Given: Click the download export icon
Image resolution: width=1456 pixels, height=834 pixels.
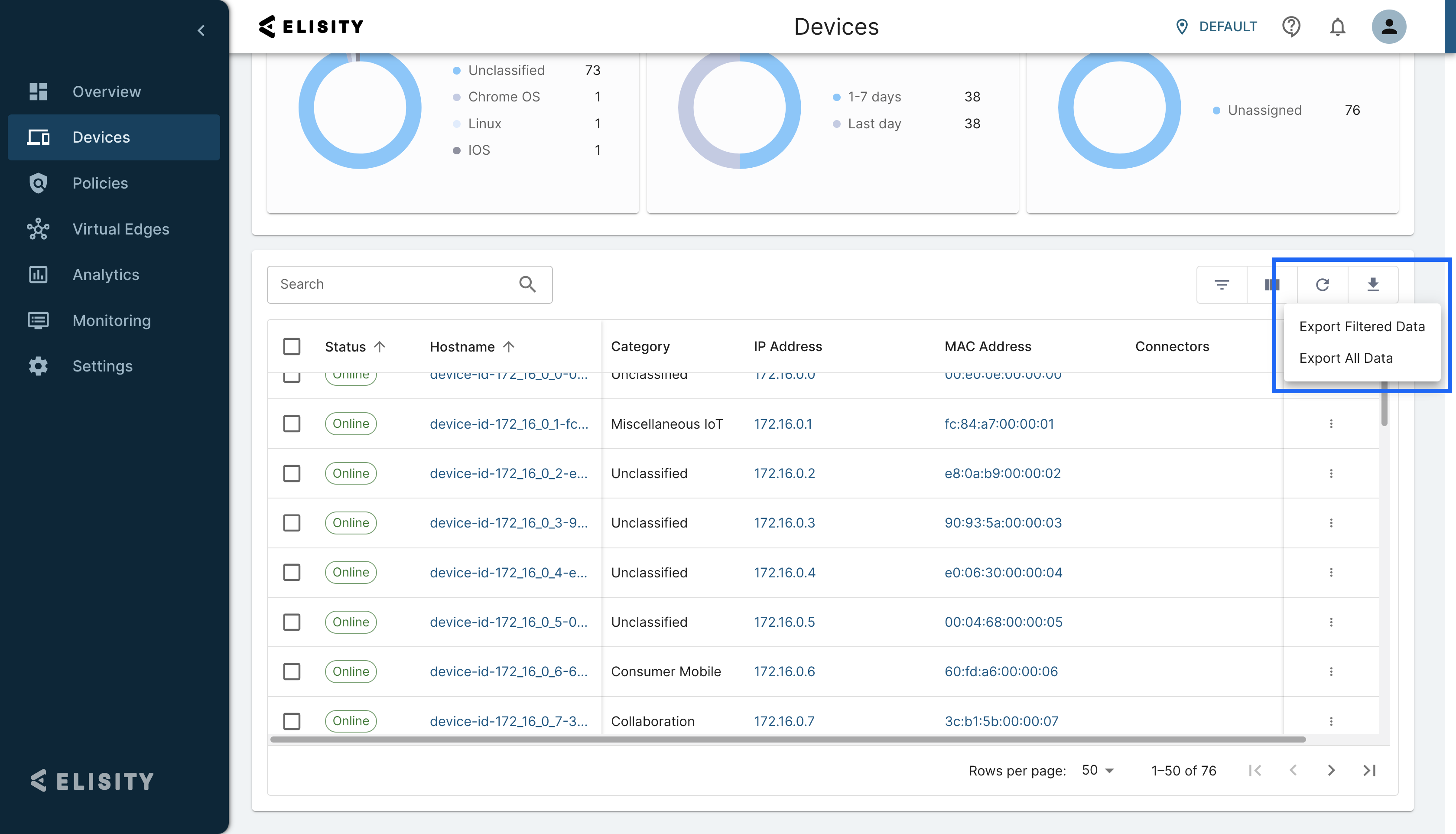Looking at the screenshot, I should 1372,285.
